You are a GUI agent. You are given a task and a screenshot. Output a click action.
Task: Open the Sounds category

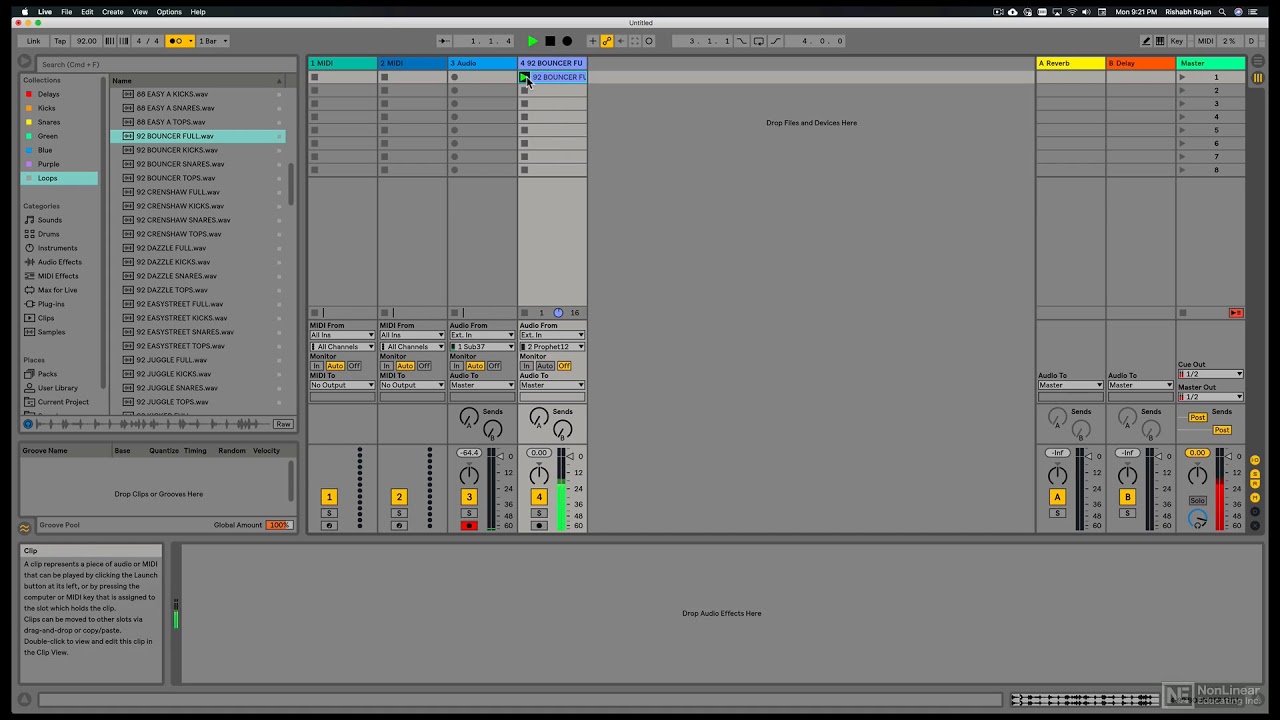[x=49, y=220]
